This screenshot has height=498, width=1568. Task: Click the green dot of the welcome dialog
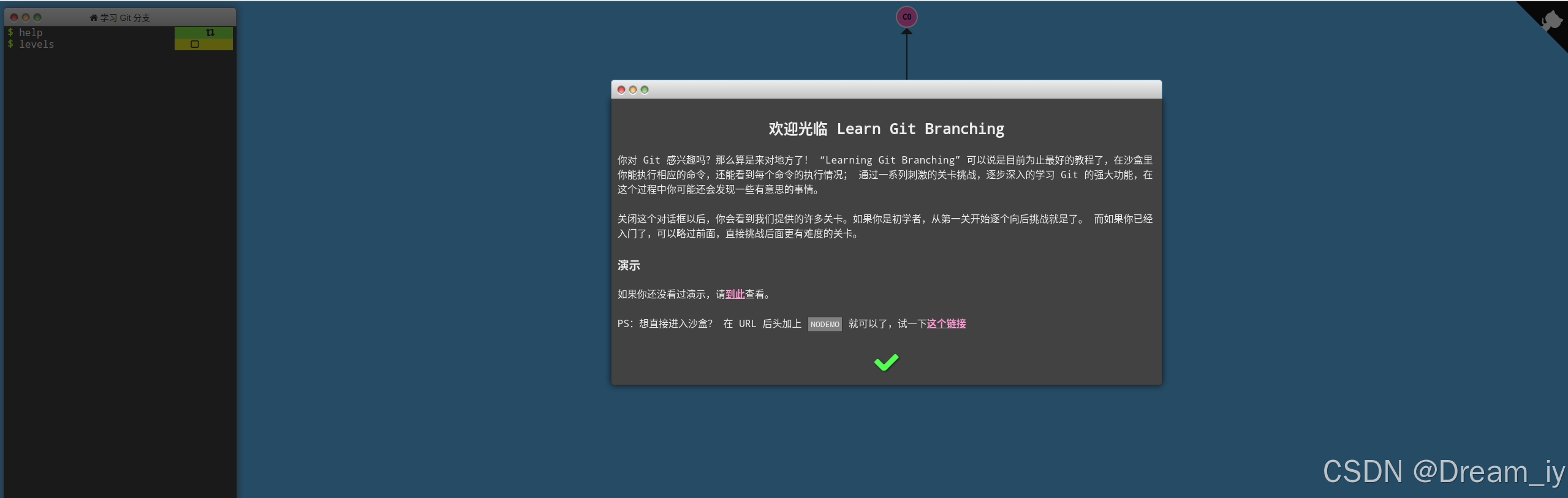point(645,90)
